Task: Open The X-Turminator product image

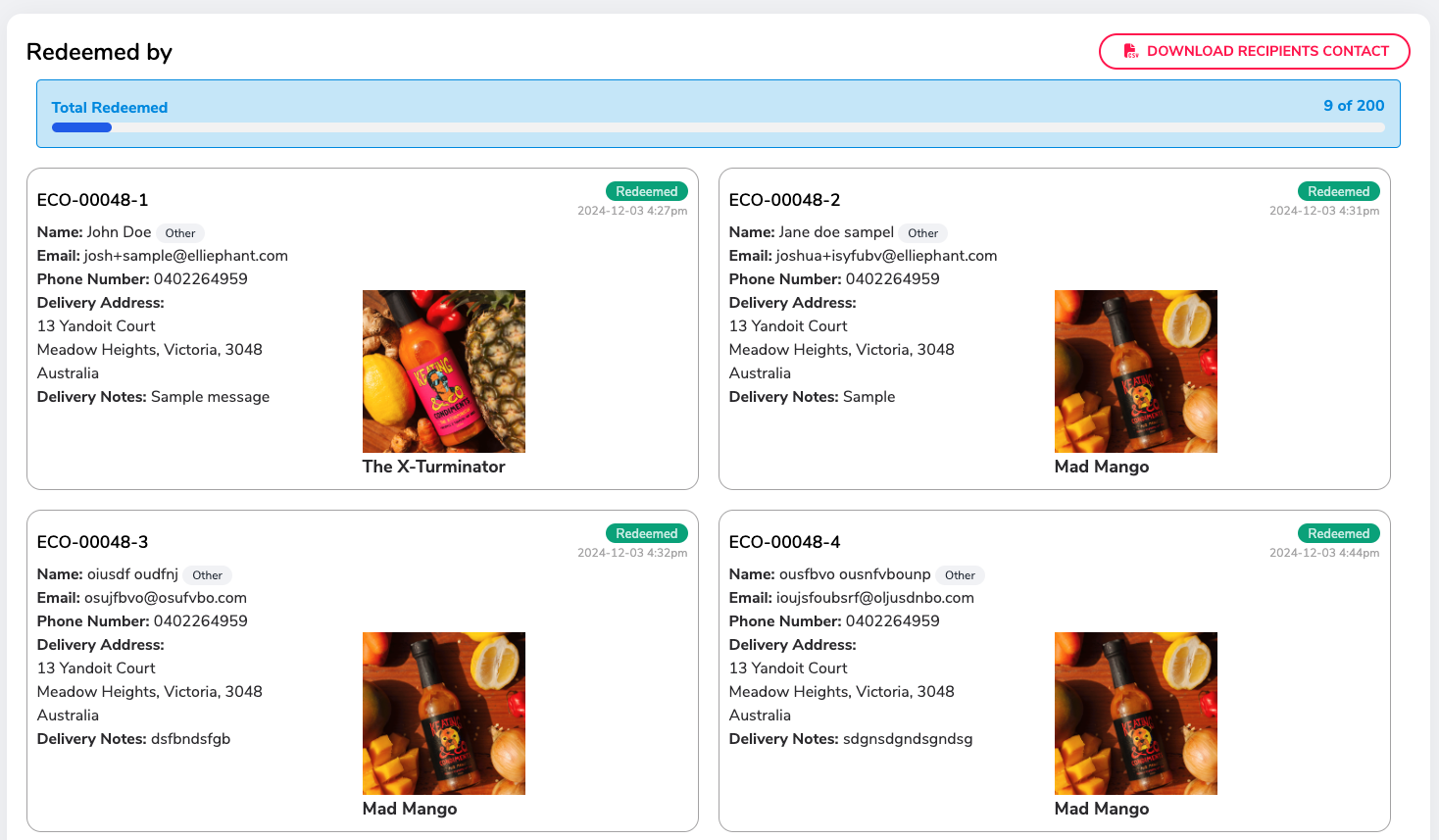Action: 444,371
